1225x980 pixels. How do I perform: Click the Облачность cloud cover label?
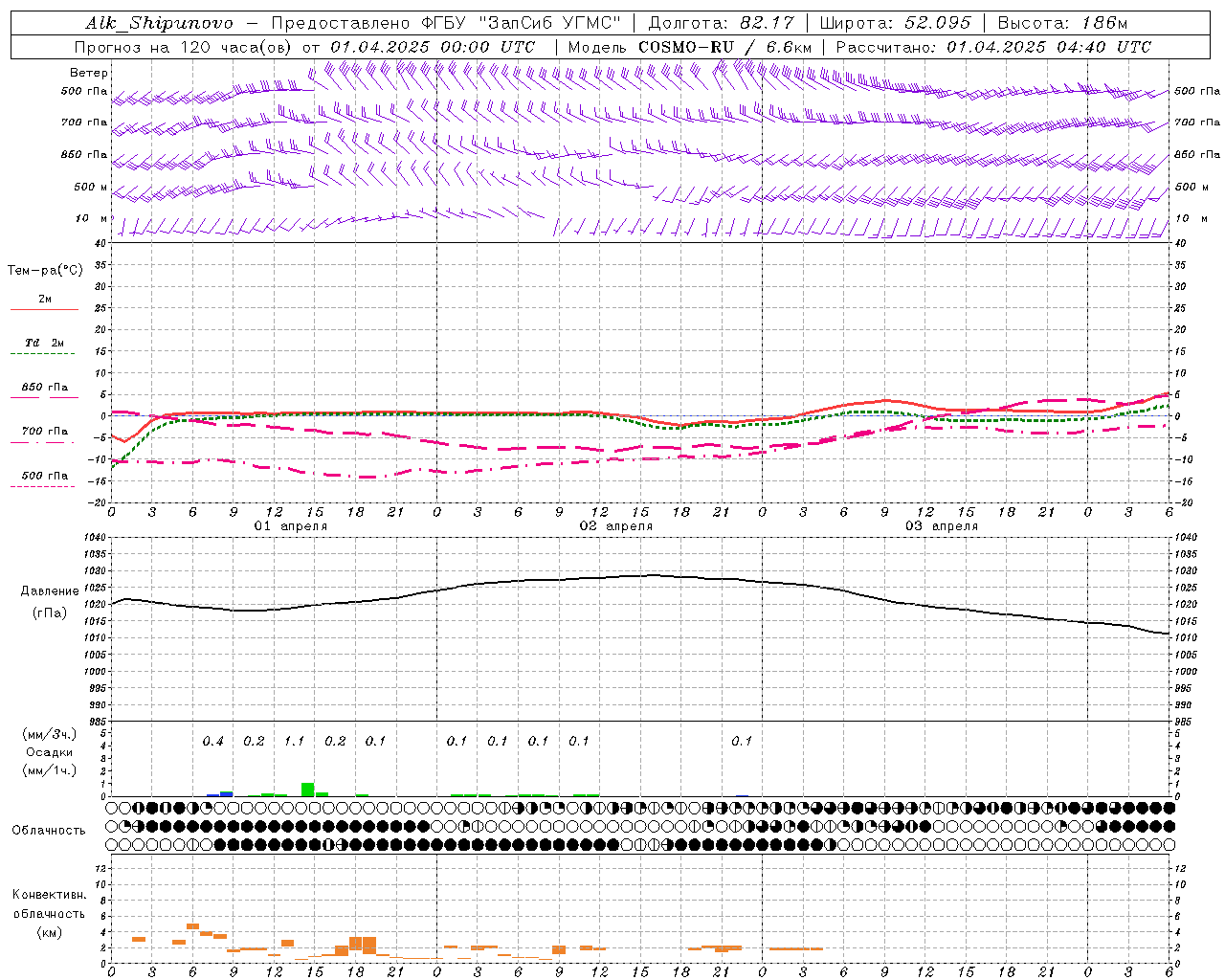pyautogui.click(x=48, y=830)
